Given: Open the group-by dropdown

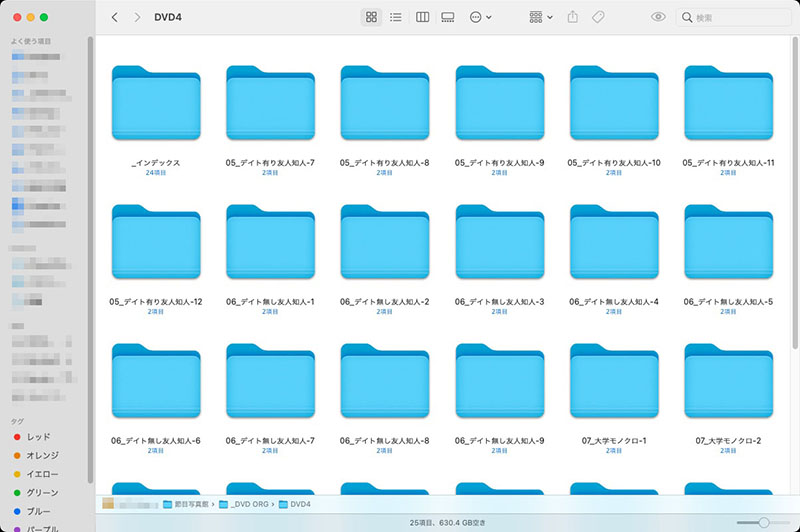Looking at the screenshot, I should tap(541, 17).
